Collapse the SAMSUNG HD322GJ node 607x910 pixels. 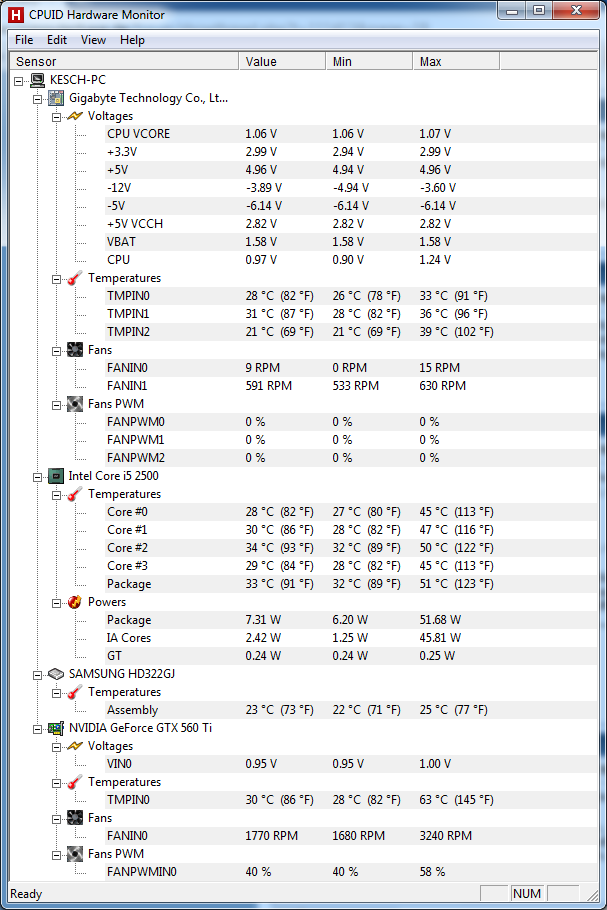coord(37,675)
